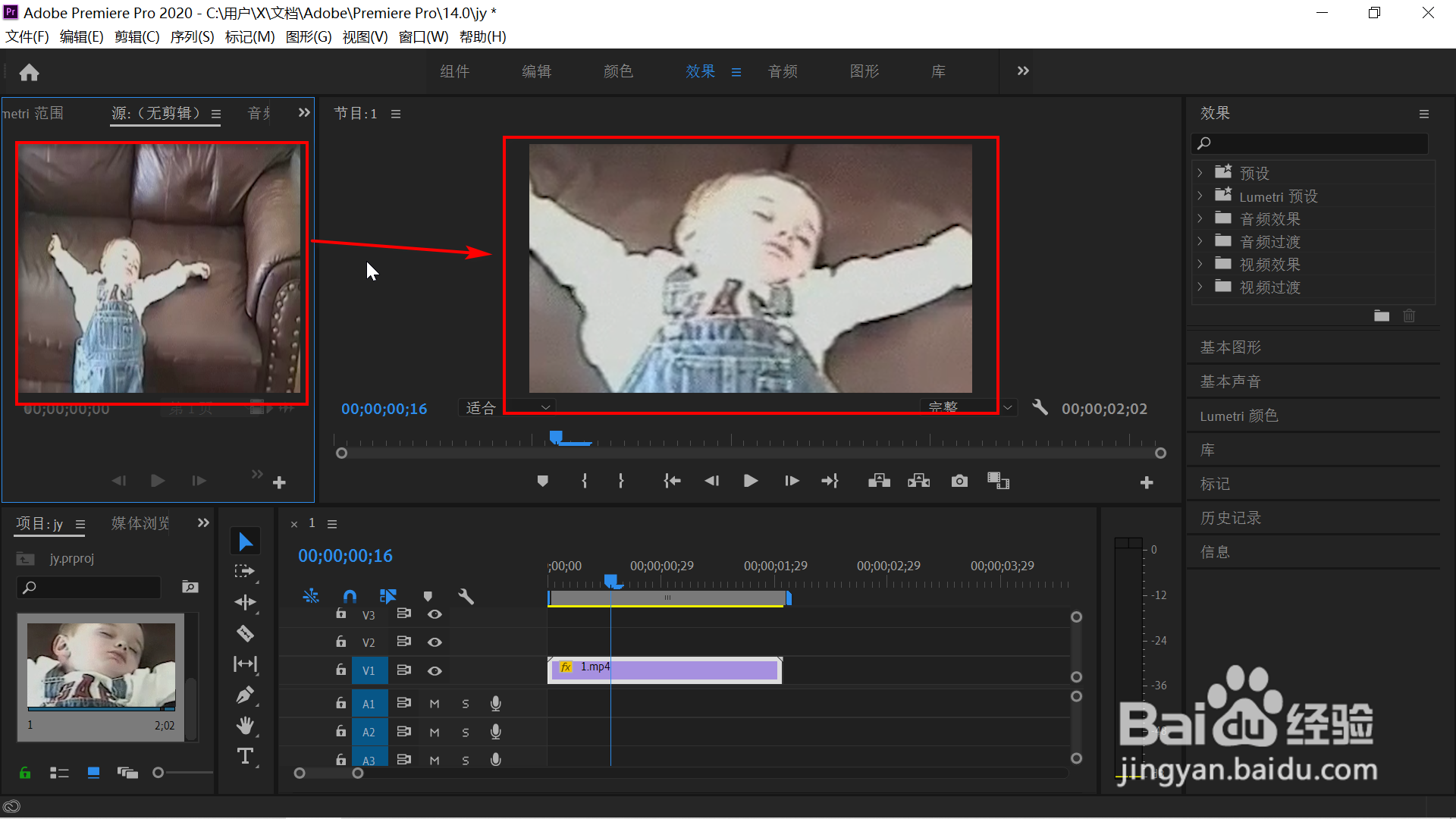Click Export Frame camera icon
The height and width of the screenshot is (819, 1456).
pos(959,481)
